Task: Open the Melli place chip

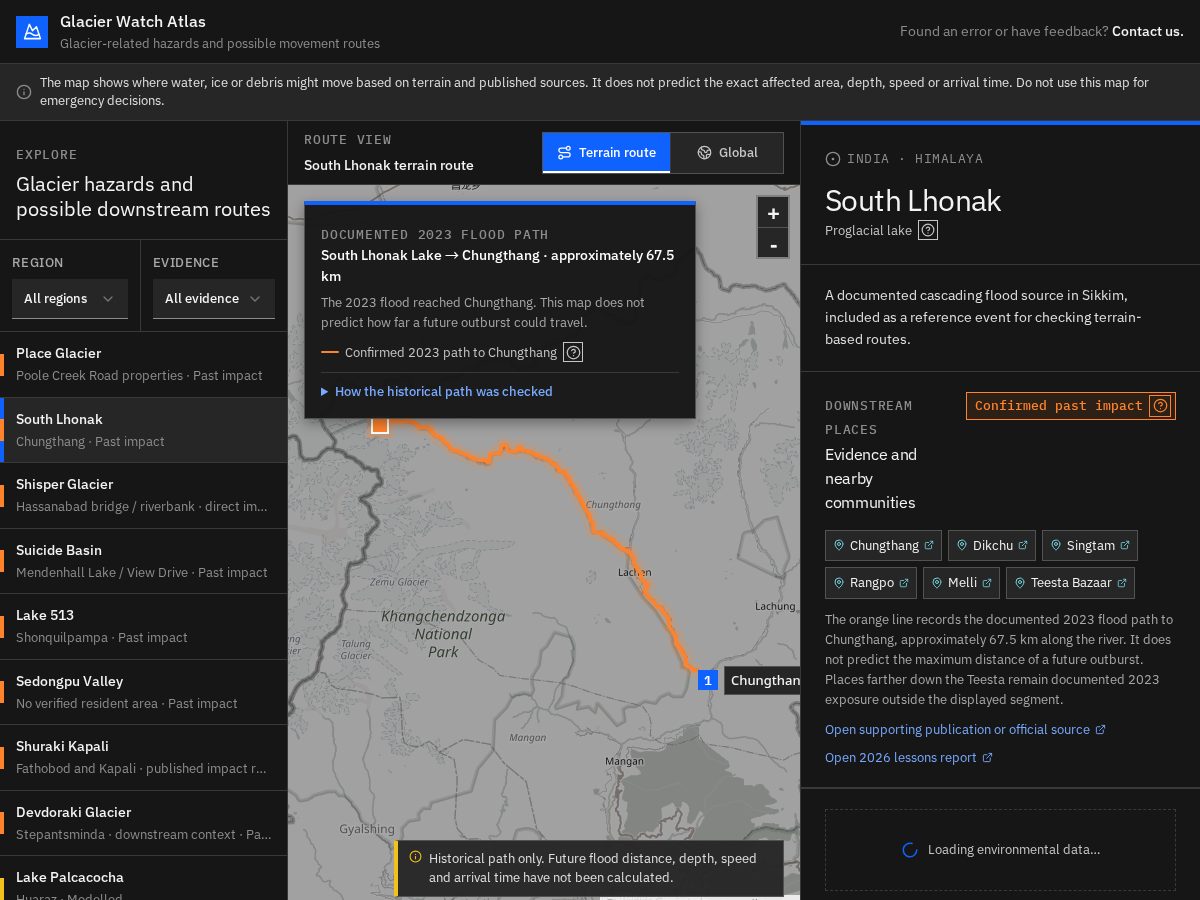Action: pos(961,582)
